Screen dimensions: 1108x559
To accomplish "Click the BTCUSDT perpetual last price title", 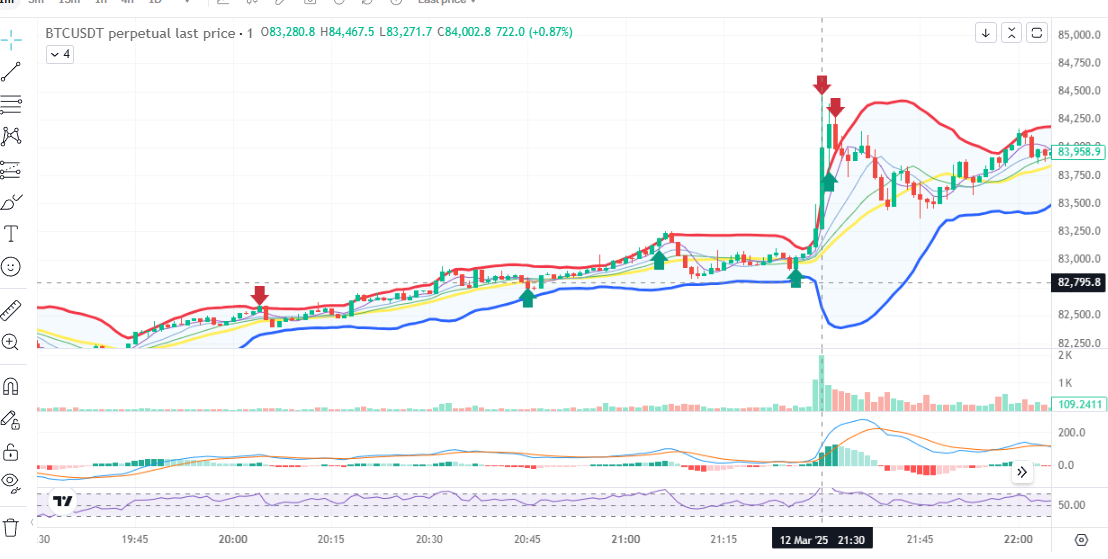I will 140,33.
